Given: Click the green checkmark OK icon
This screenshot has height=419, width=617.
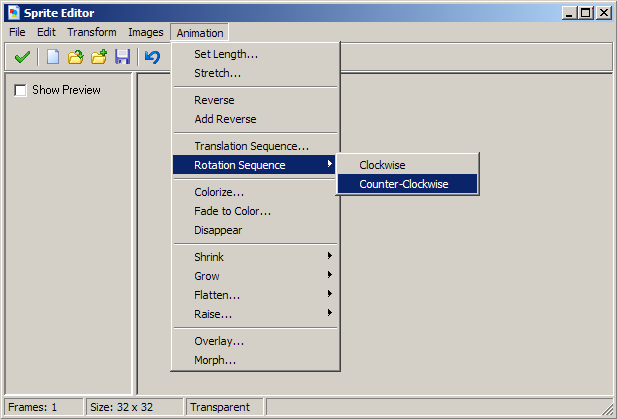Looking at the screenshot, I should (x=22, y=57).
